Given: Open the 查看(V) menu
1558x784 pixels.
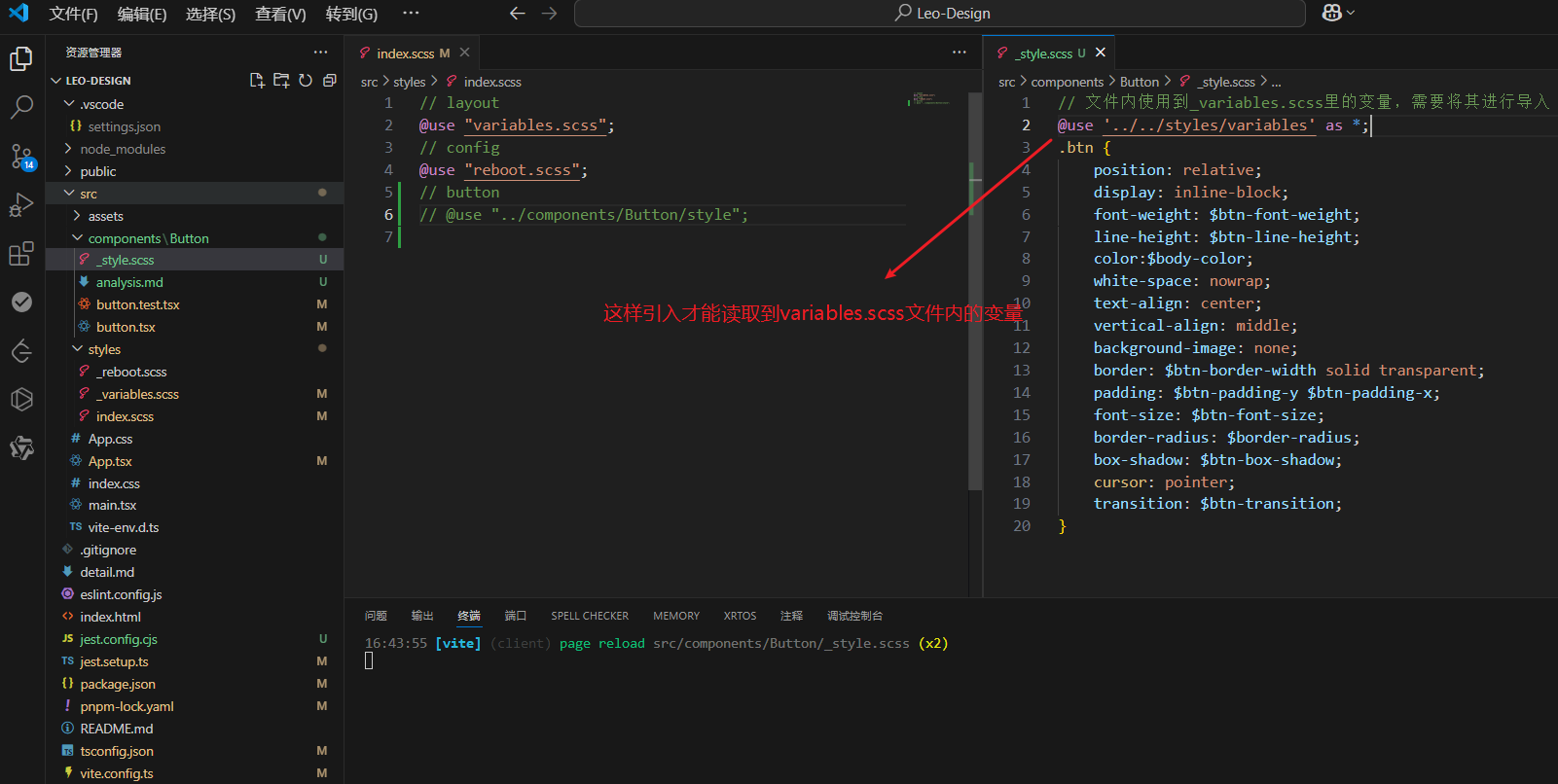Looking at the screenshot, I should tap(280, 14).
